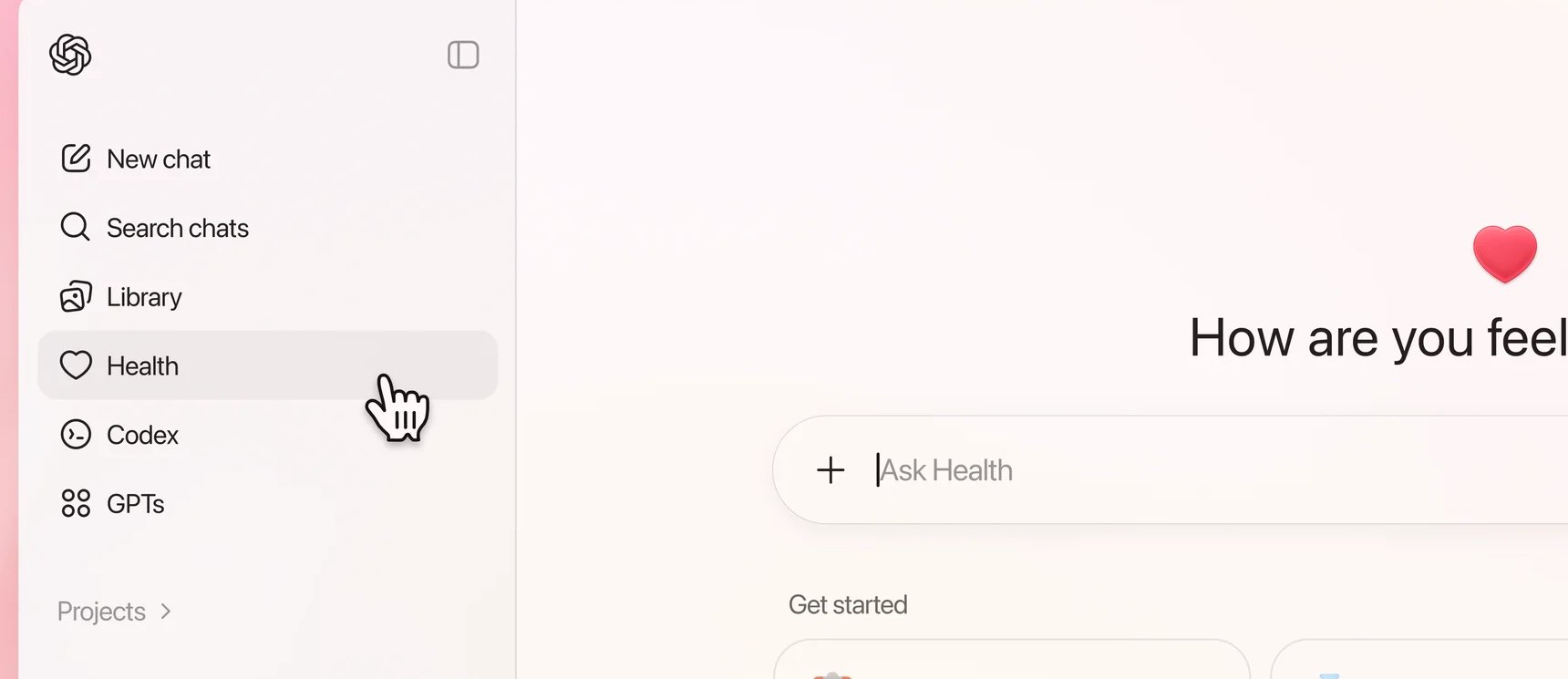Screen dimensions: 1568x679
Task: Select the highlighted Health text label
Action: click(142, 366)
